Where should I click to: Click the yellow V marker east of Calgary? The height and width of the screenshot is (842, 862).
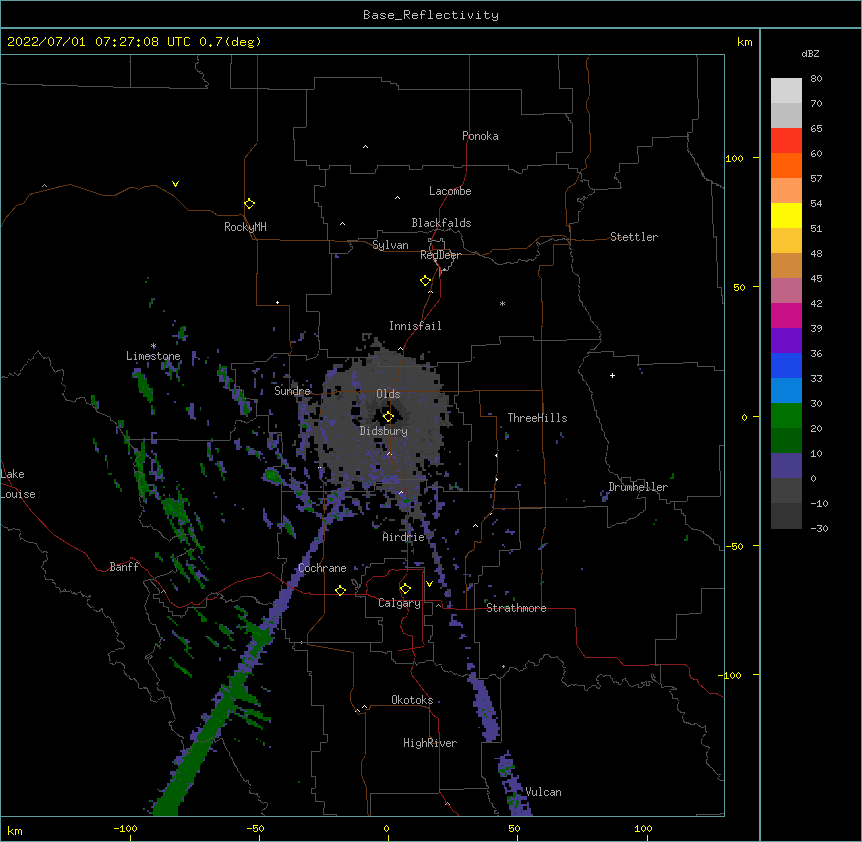(429, 584)
